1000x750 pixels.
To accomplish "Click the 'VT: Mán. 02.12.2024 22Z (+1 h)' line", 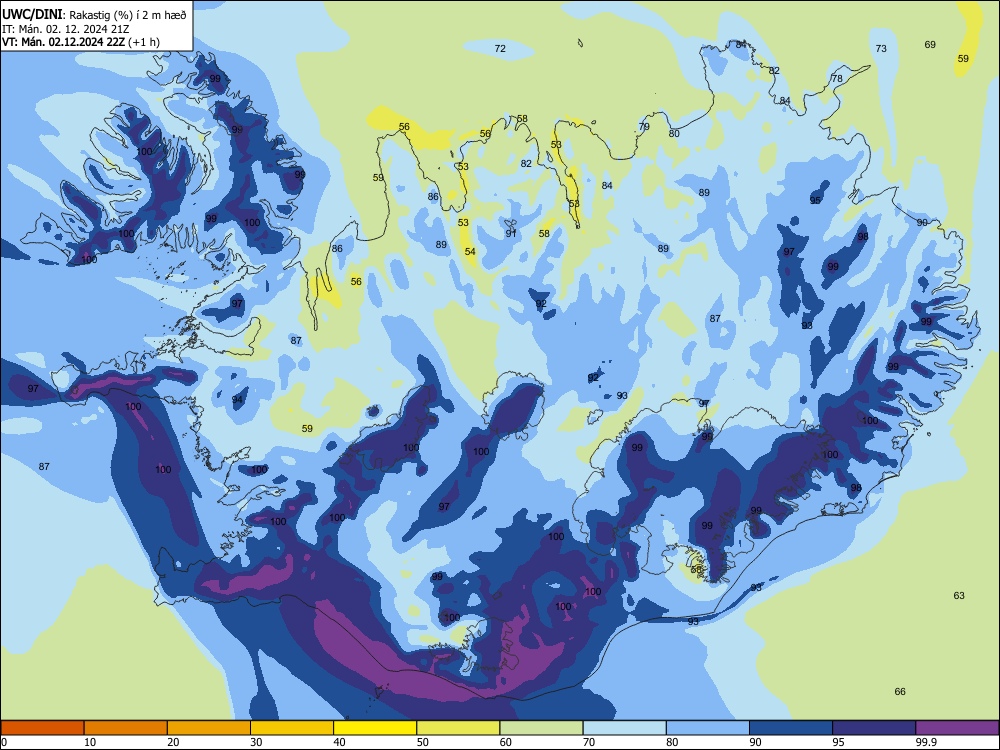I will 81,42.
